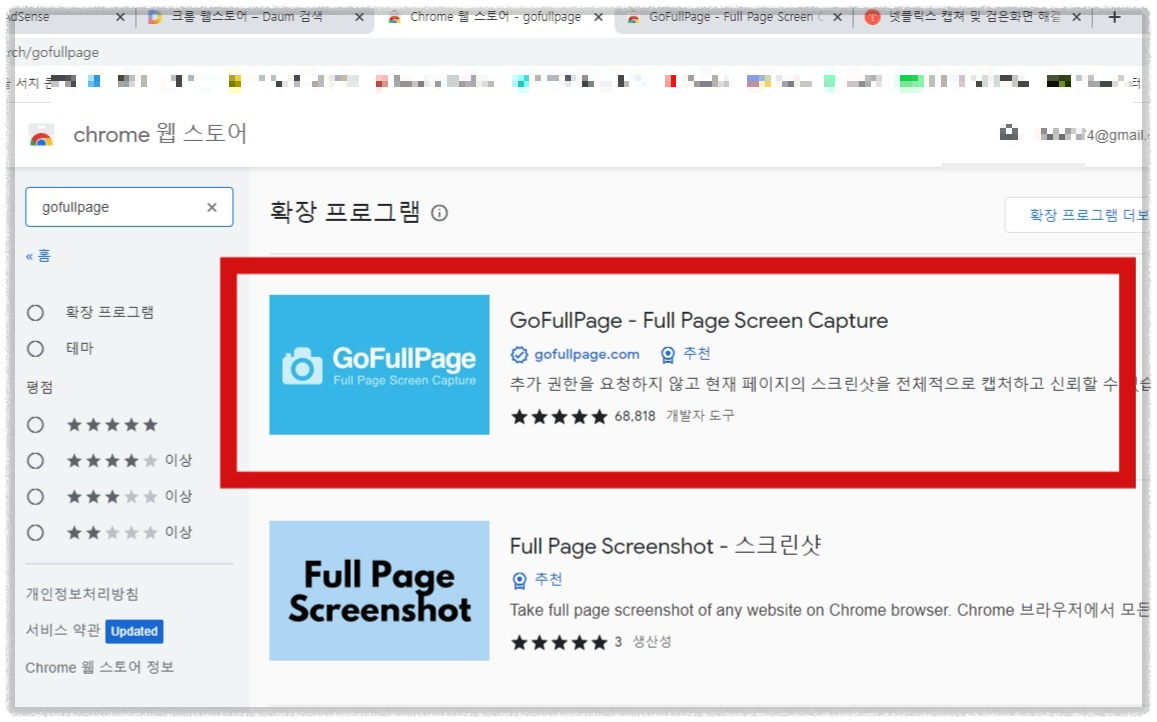Image resolution: width=1157 pixels, height=722 pixels.
Task: Click the GoFullPage camera thumbnail image
Action: pos(379,365)
